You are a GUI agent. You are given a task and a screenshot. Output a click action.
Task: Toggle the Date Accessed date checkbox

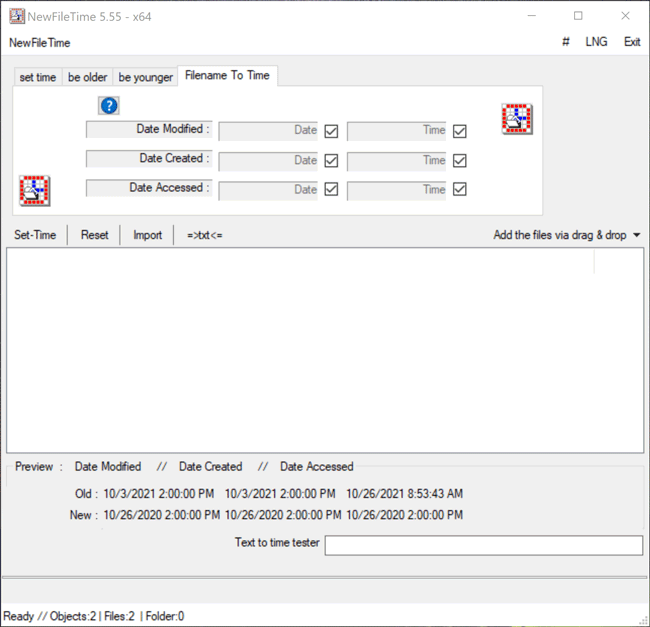[331, 189]
